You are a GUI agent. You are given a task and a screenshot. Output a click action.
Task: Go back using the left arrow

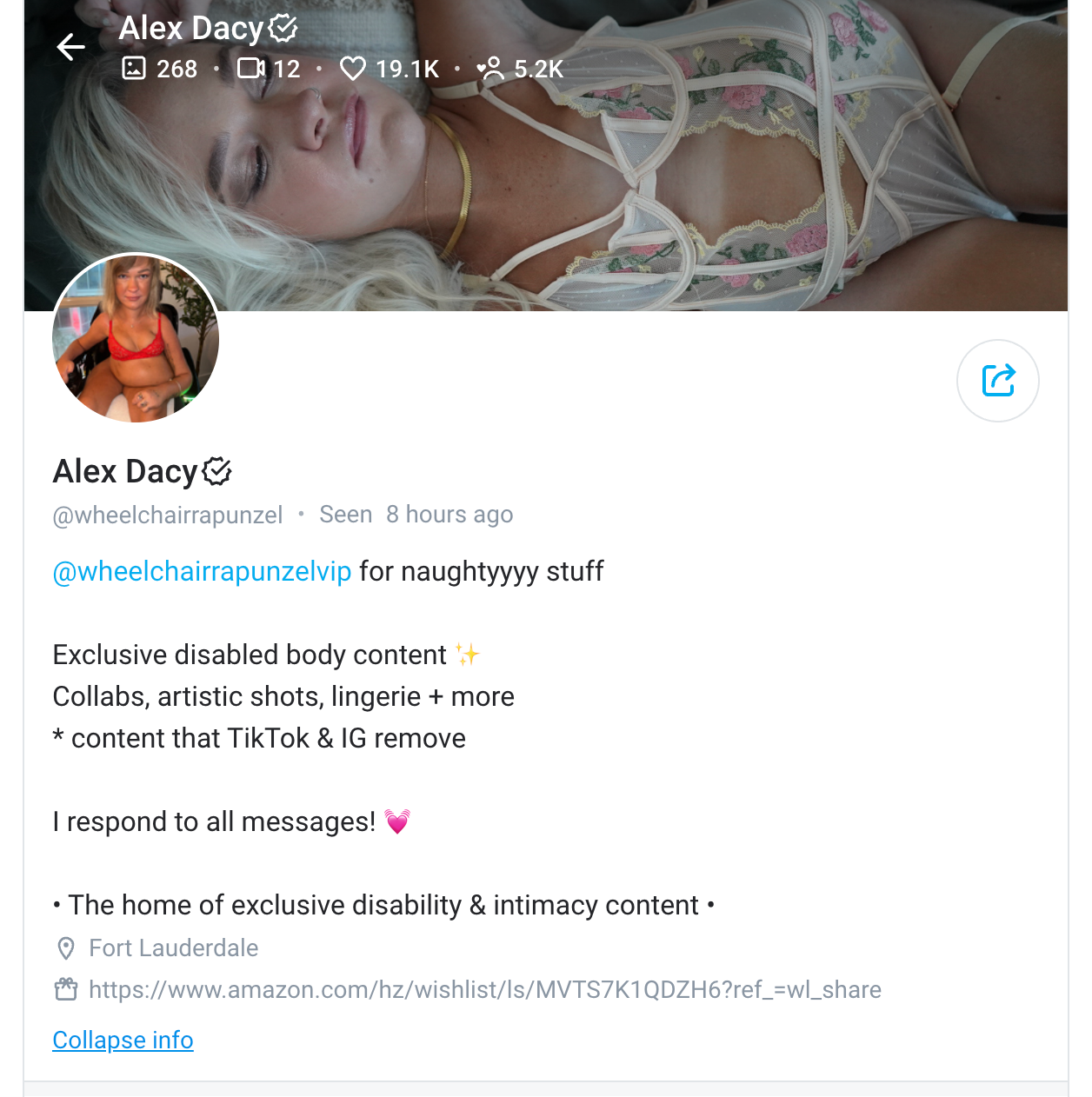click(x=70, y=47)
